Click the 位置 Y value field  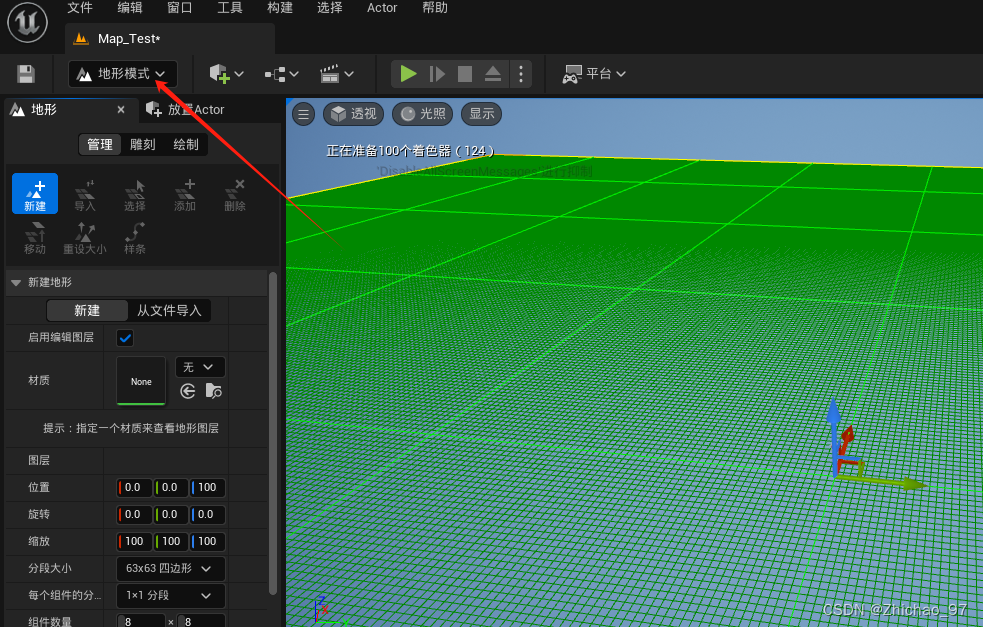tap(171, 488)
